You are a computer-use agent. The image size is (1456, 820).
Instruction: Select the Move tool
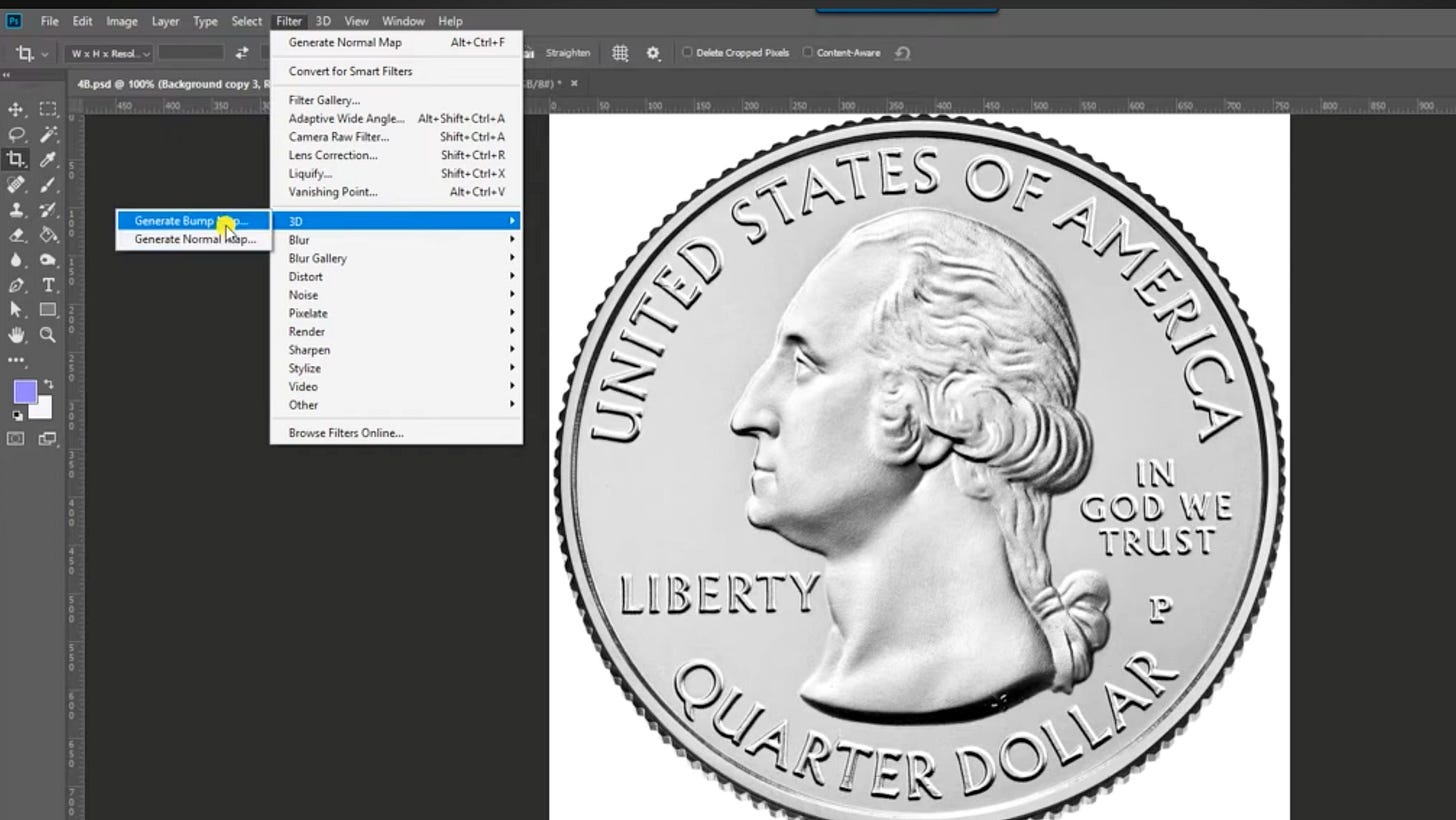(x=15, y=109)
